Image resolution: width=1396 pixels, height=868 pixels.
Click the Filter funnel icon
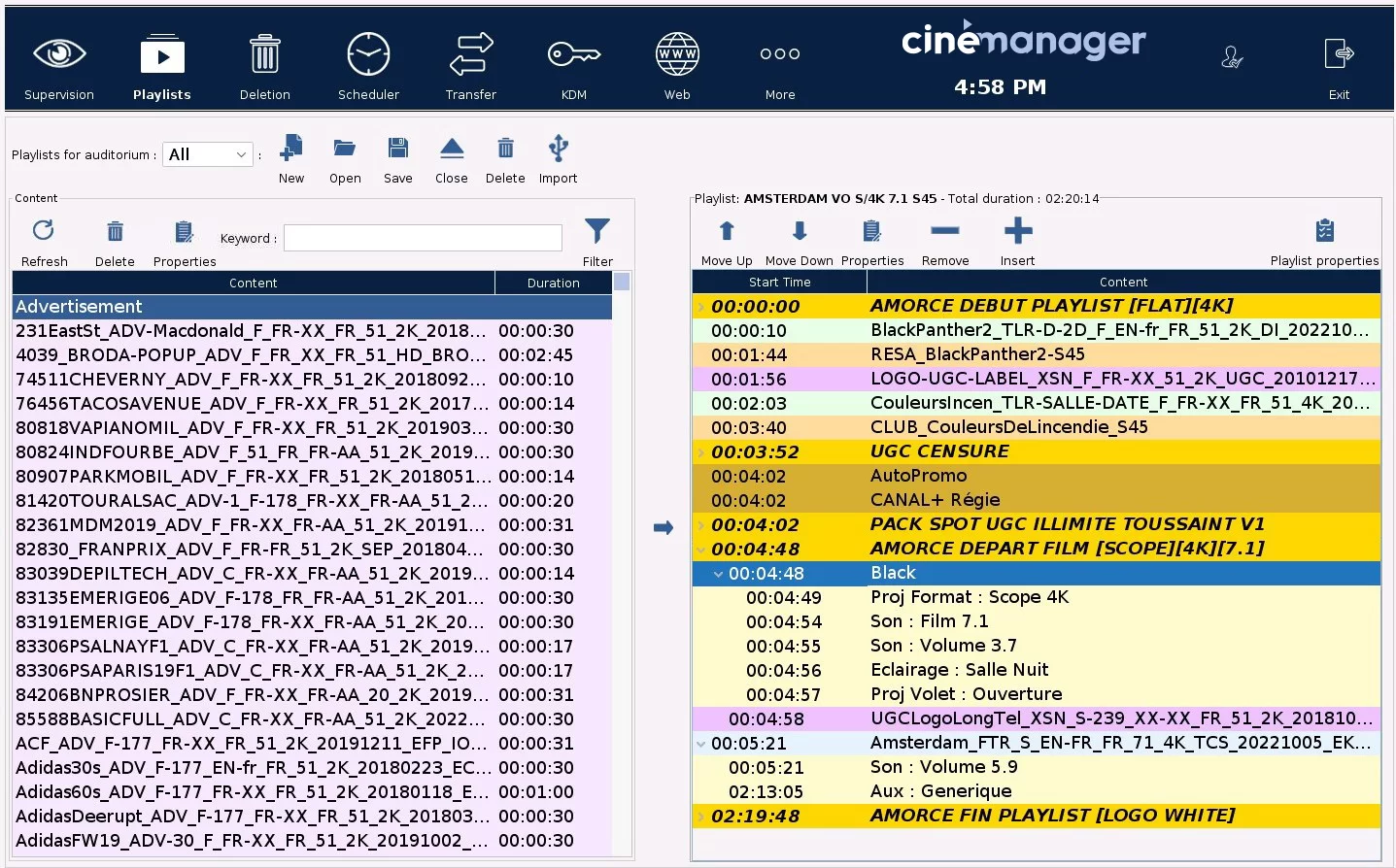pyautogui.click(x=597, y=231)
